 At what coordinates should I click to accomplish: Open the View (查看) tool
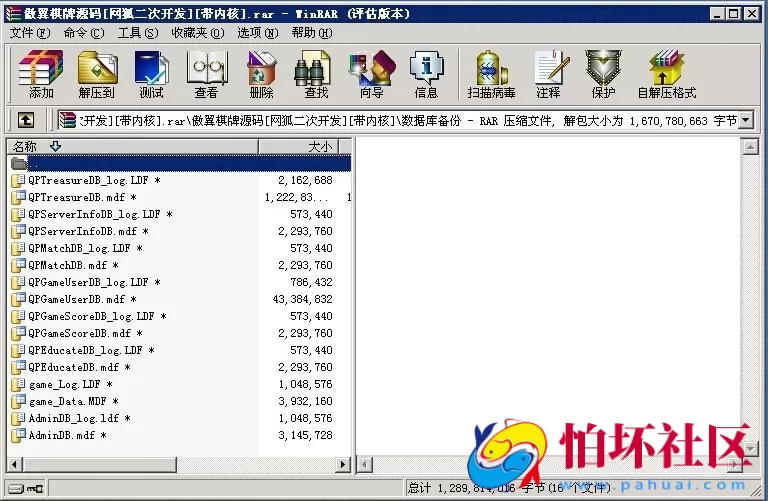click(x=206, y=74)
